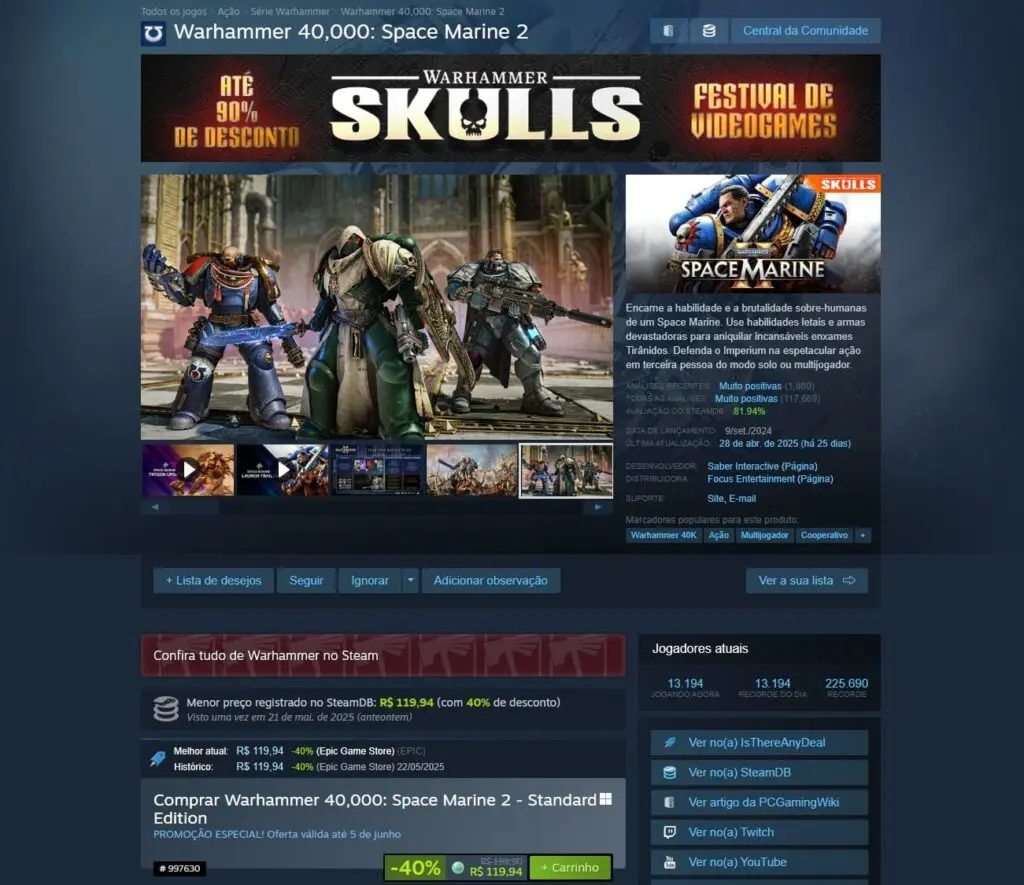Image resolution: width=1024 pixels, height=885 pixels.
Task: Play the launch trailer thumbnail
Action: point(283,470)
